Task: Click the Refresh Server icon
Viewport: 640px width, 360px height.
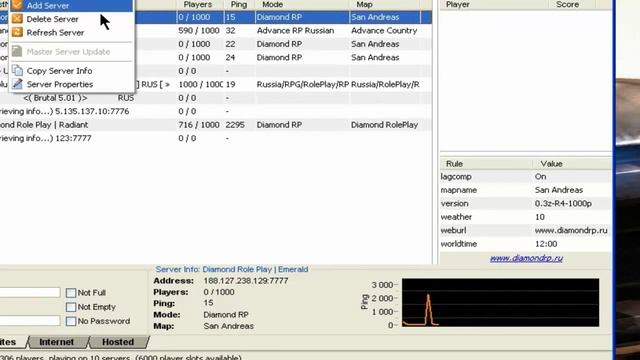Action: tap(17, 32)
